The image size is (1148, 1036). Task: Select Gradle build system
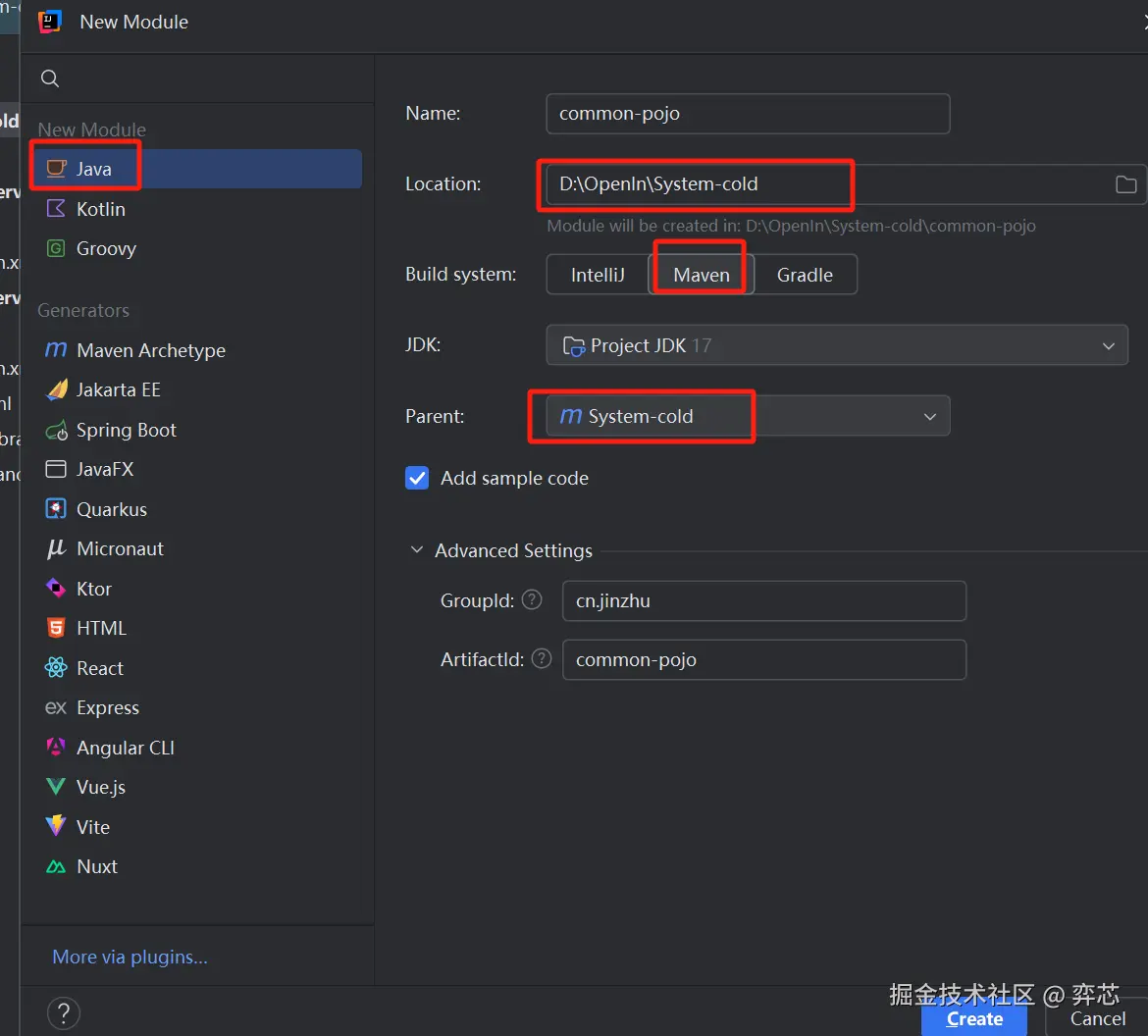point(805,275)
